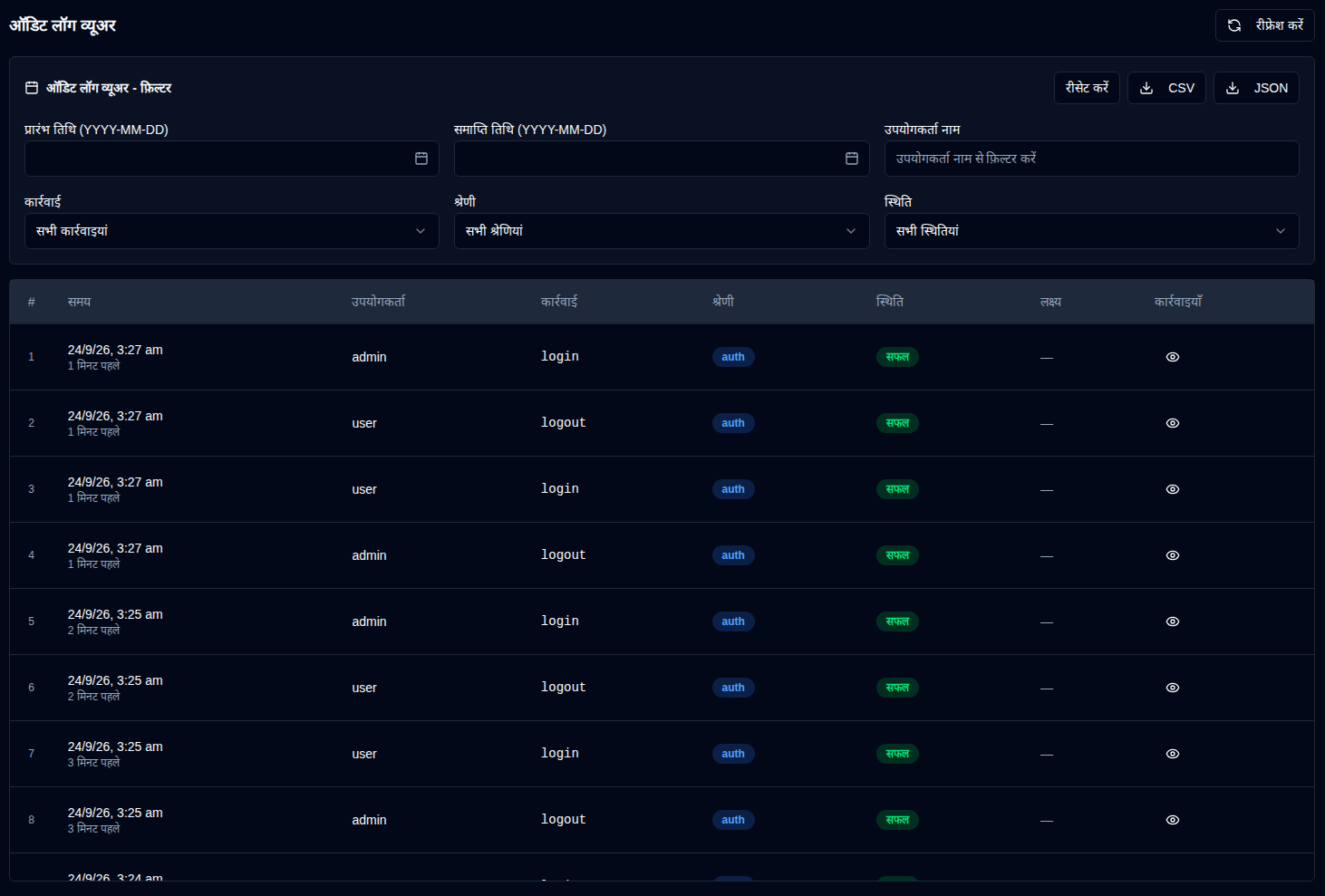Screen dimensions: 1325x896
Task: Click the auth badge in row 5
Action: [x=733, y=621]
